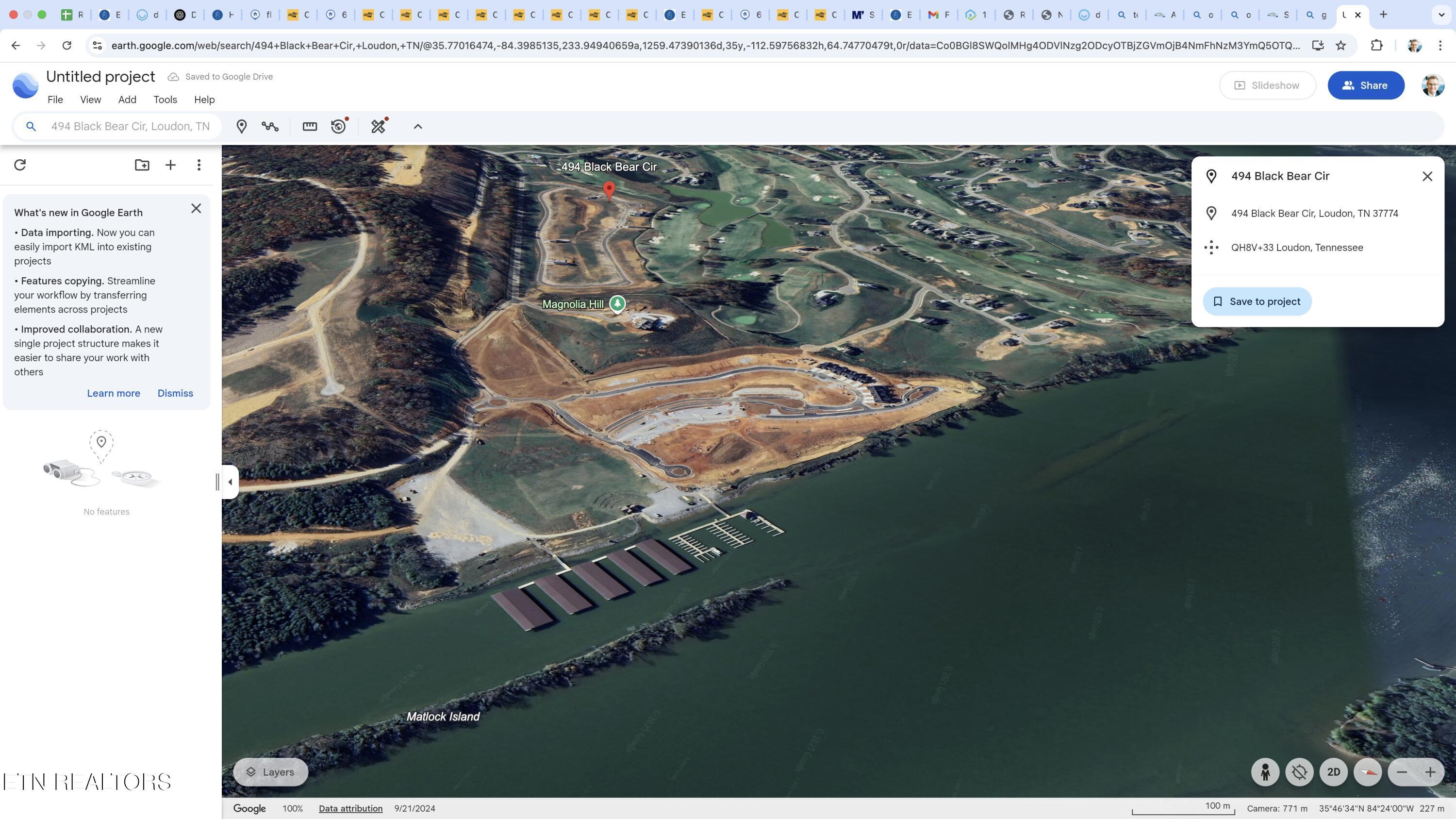
Task: Click the plus code QH8V+33 Loudon, Tennessee
Action: [x=1297, y=248]
